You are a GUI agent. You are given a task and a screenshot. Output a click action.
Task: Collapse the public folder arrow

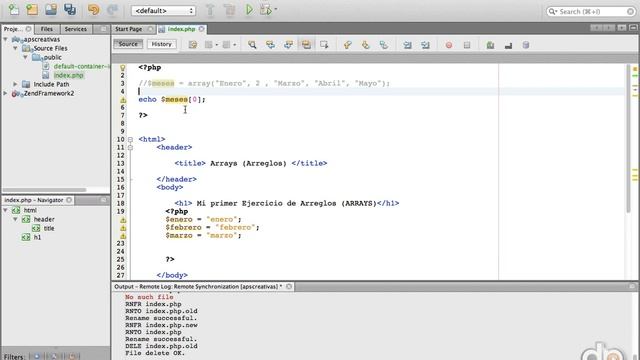(25, 58)
